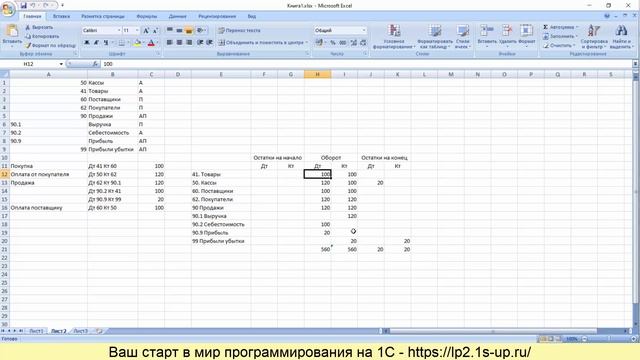Open the Формат cells menu
The height and width of the screenshot is (360, 640).
coord(527,36)
